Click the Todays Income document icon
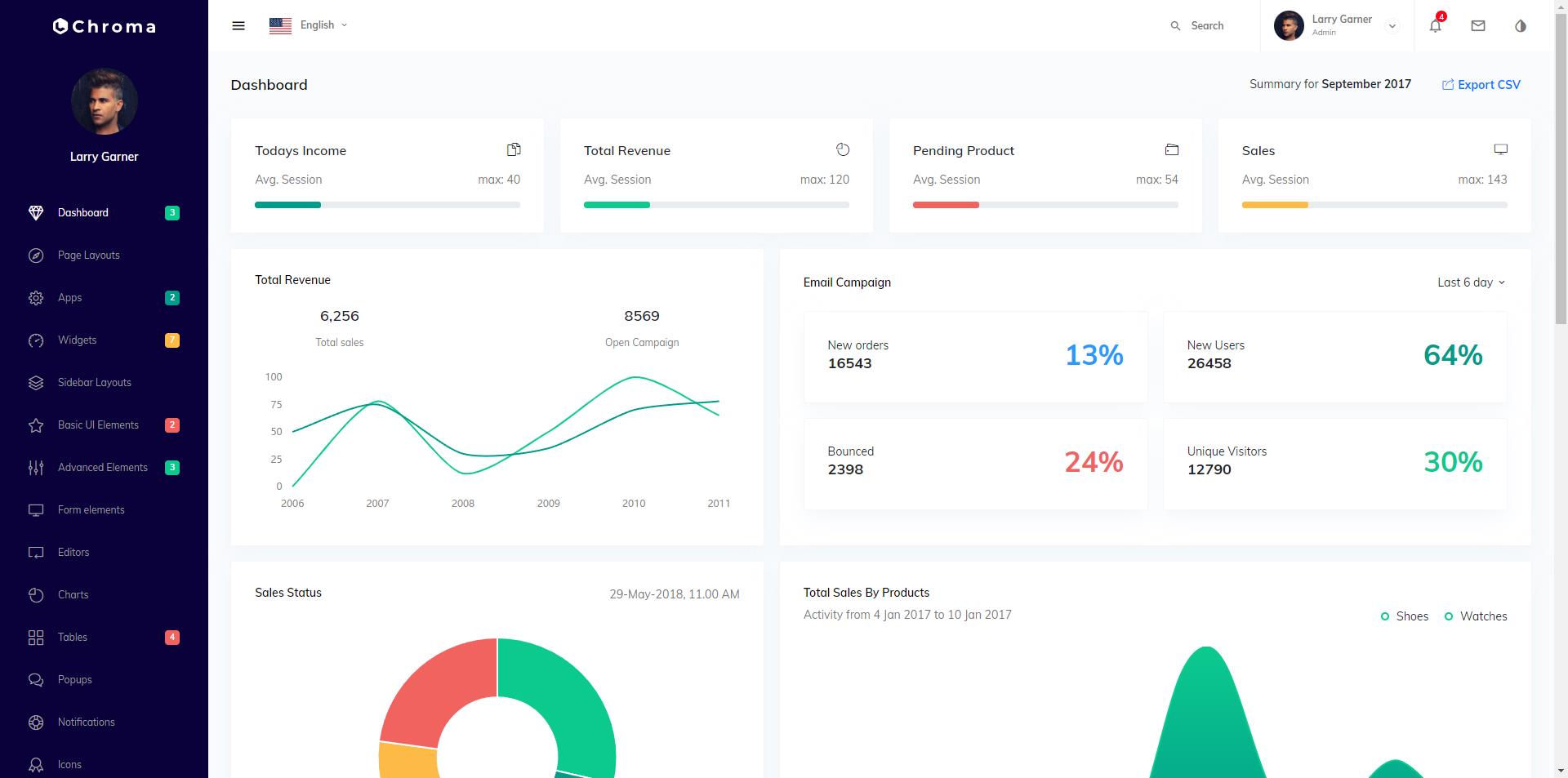Screen dimensions: 1568x778 [x=514, y=149]
